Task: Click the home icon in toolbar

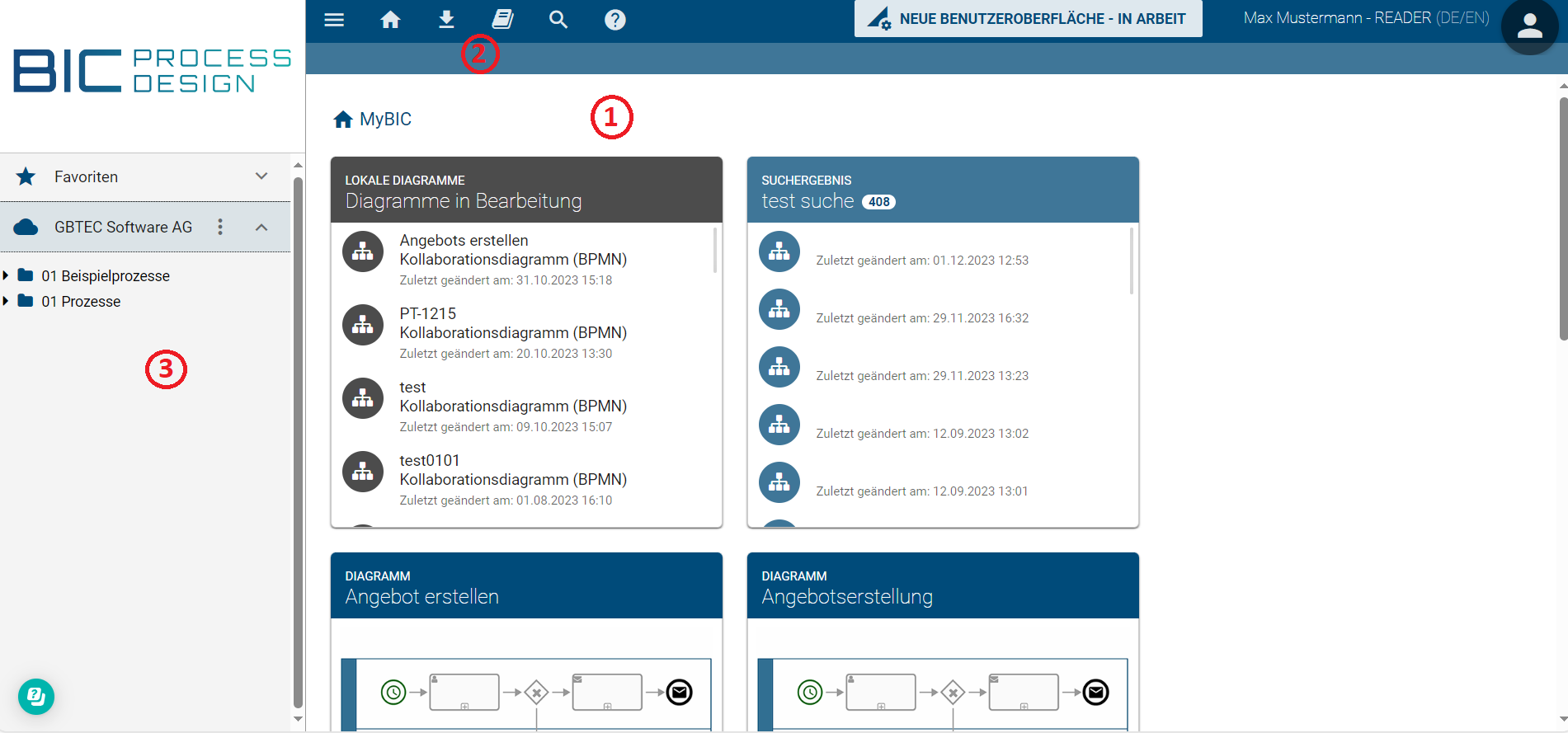Action: point(390,20)
